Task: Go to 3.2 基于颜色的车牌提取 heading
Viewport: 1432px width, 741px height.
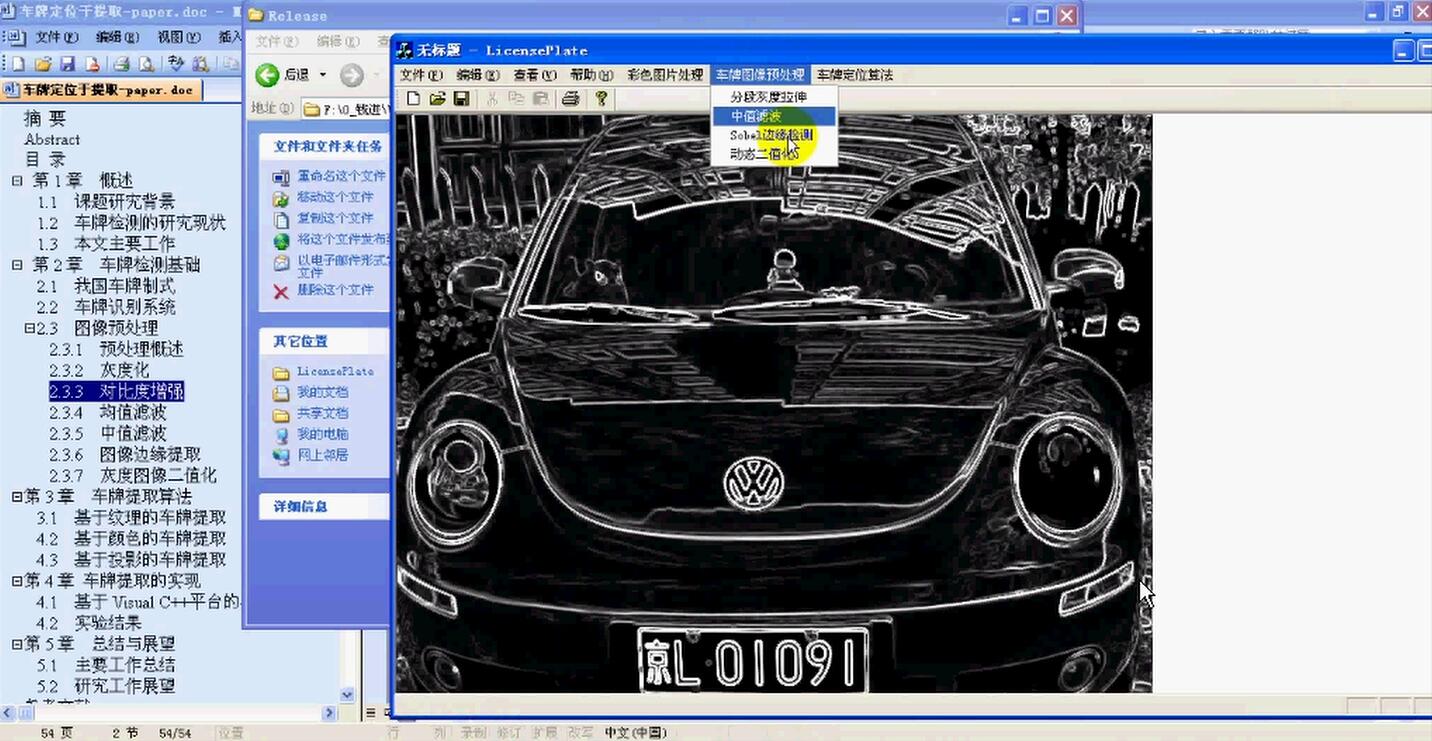Action: tap(132, 538)
